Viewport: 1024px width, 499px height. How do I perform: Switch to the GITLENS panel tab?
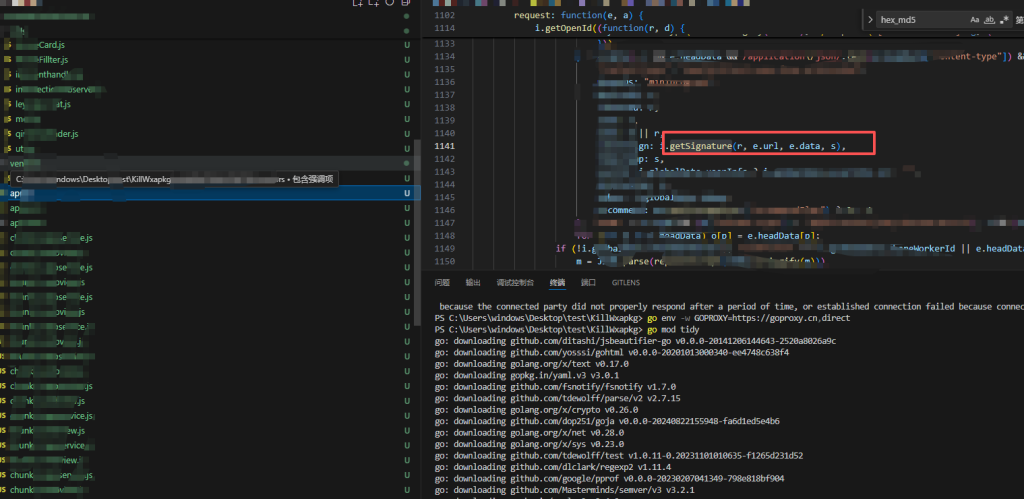click(626, 283)
